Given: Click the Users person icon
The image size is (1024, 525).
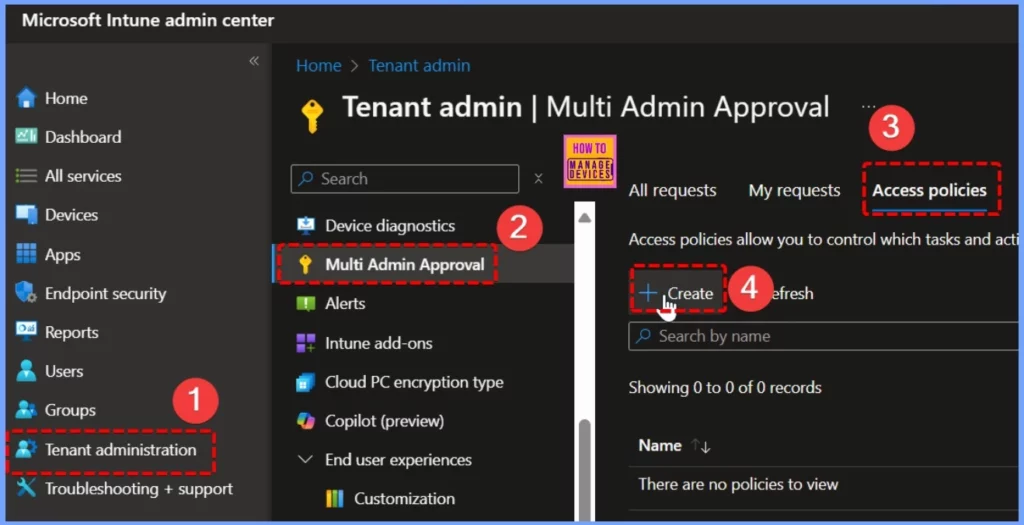Looking at the screenshot, I should [x=26, y=371].
